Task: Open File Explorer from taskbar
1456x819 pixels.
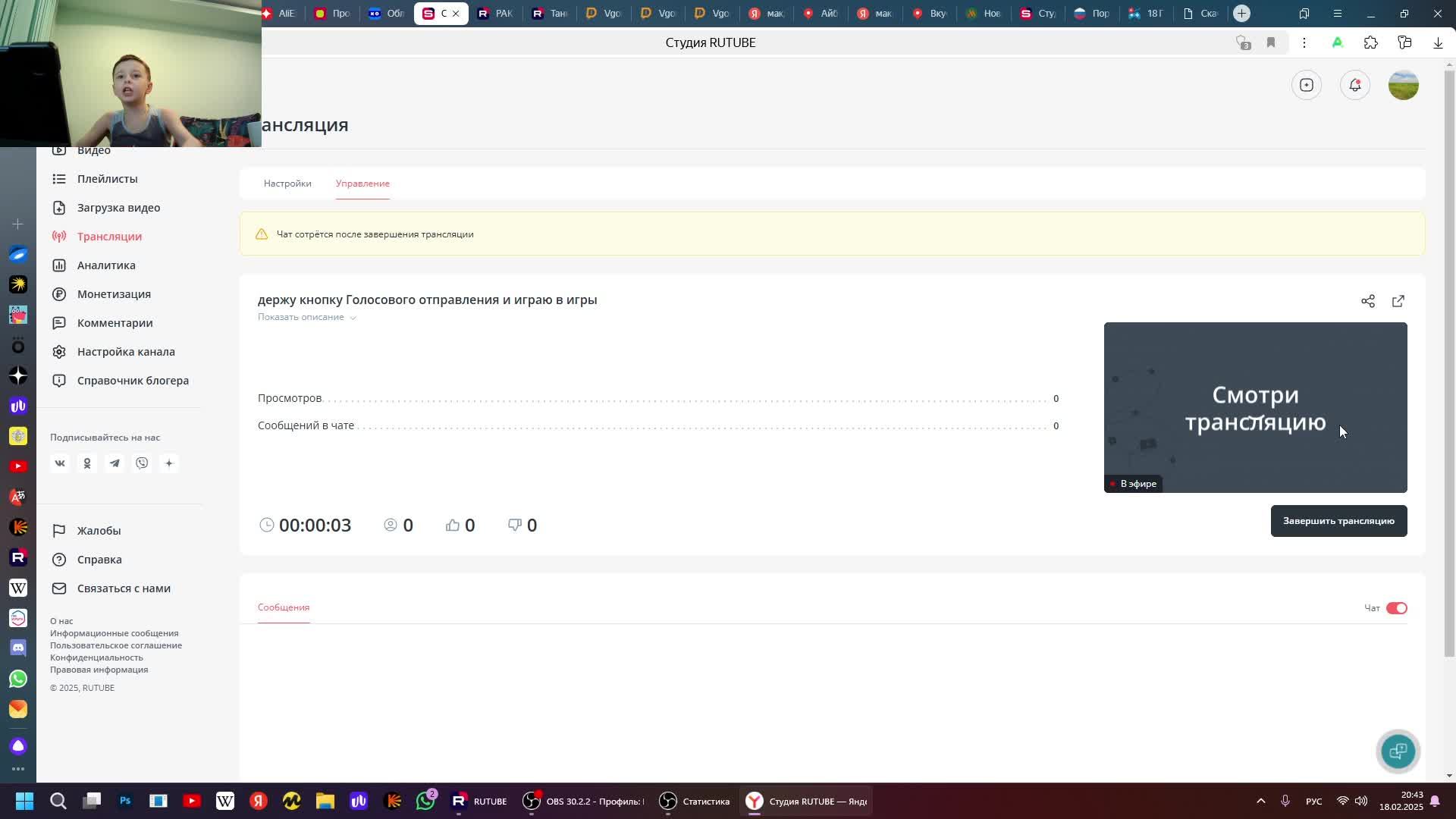Action: click(x=325, y=801)
